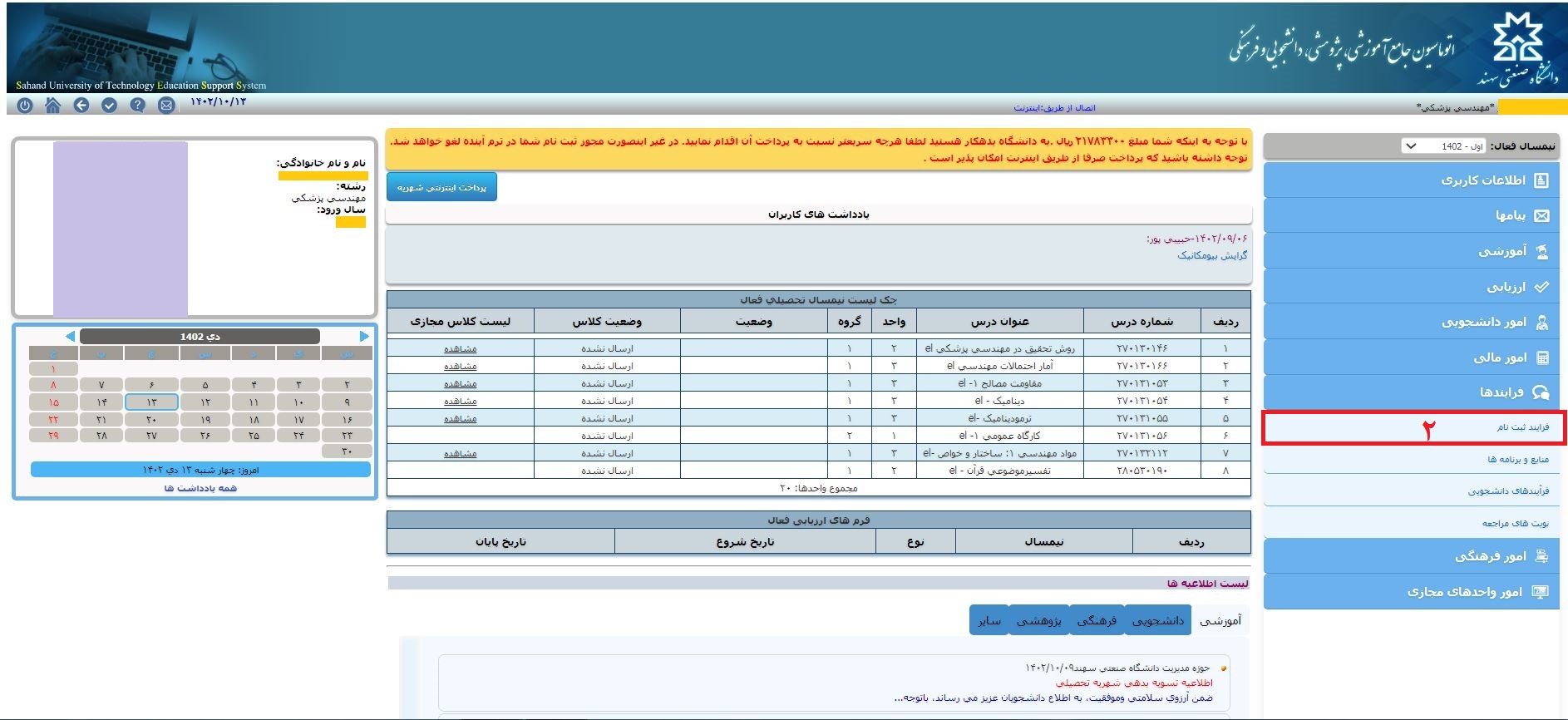Go to next month in calendar
The width and height of the screenshot is (1568, 720).
pyautogui.click(x=364, y=337)
